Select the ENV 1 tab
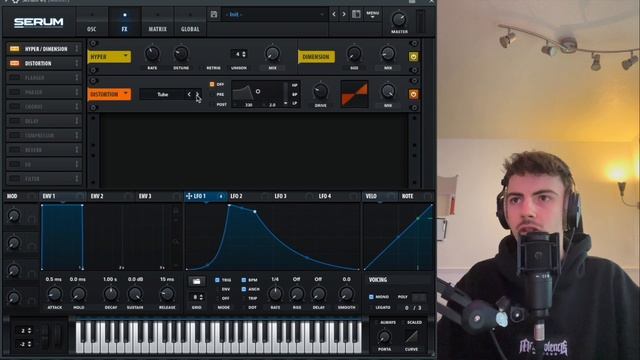The height and width of the screenshot is (360, 640). pos(63,196)
